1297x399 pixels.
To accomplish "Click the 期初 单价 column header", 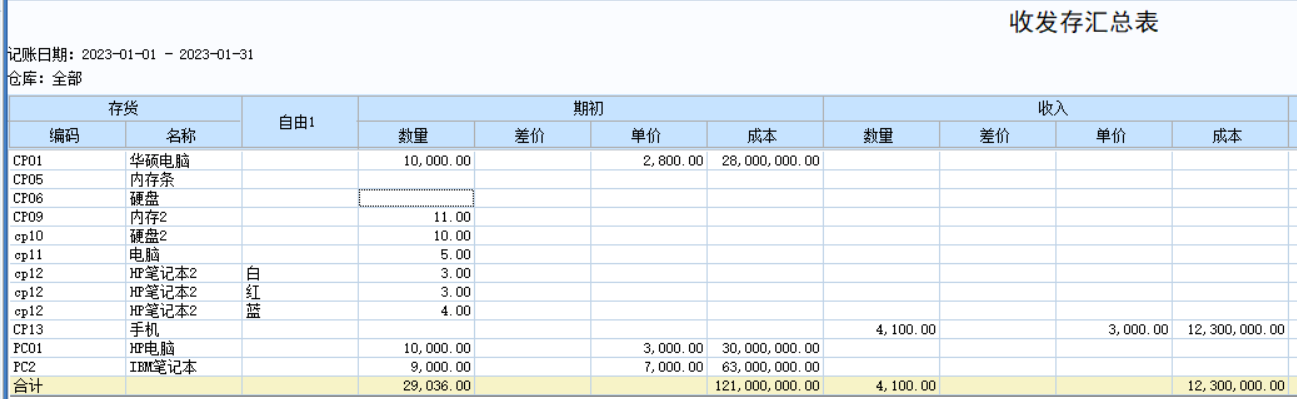I will pyautogui.click(x=648, y=137).
